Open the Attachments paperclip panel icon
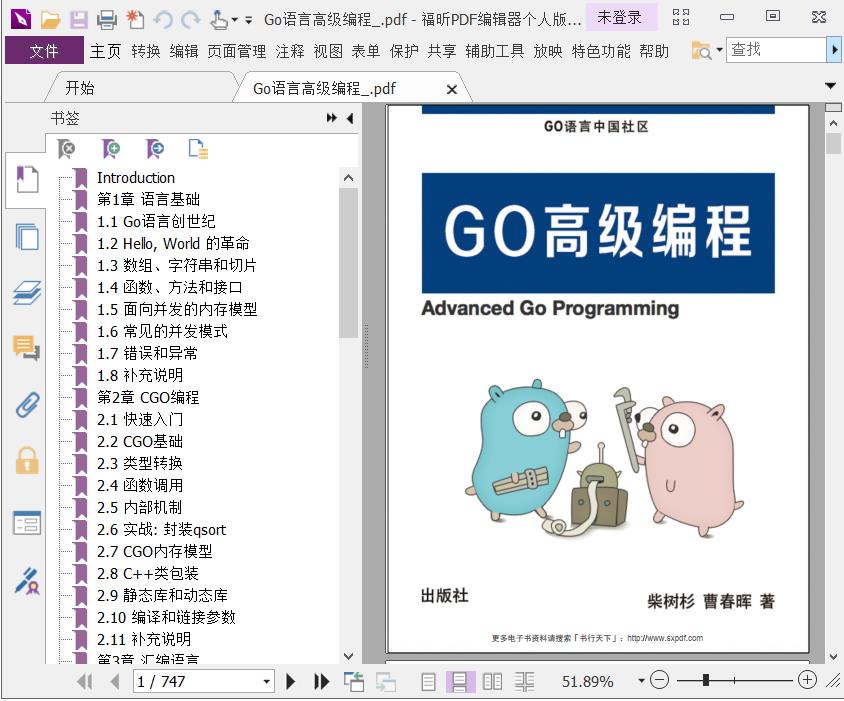The width and height of the screenshot is (844, 701). coord(27,405)
